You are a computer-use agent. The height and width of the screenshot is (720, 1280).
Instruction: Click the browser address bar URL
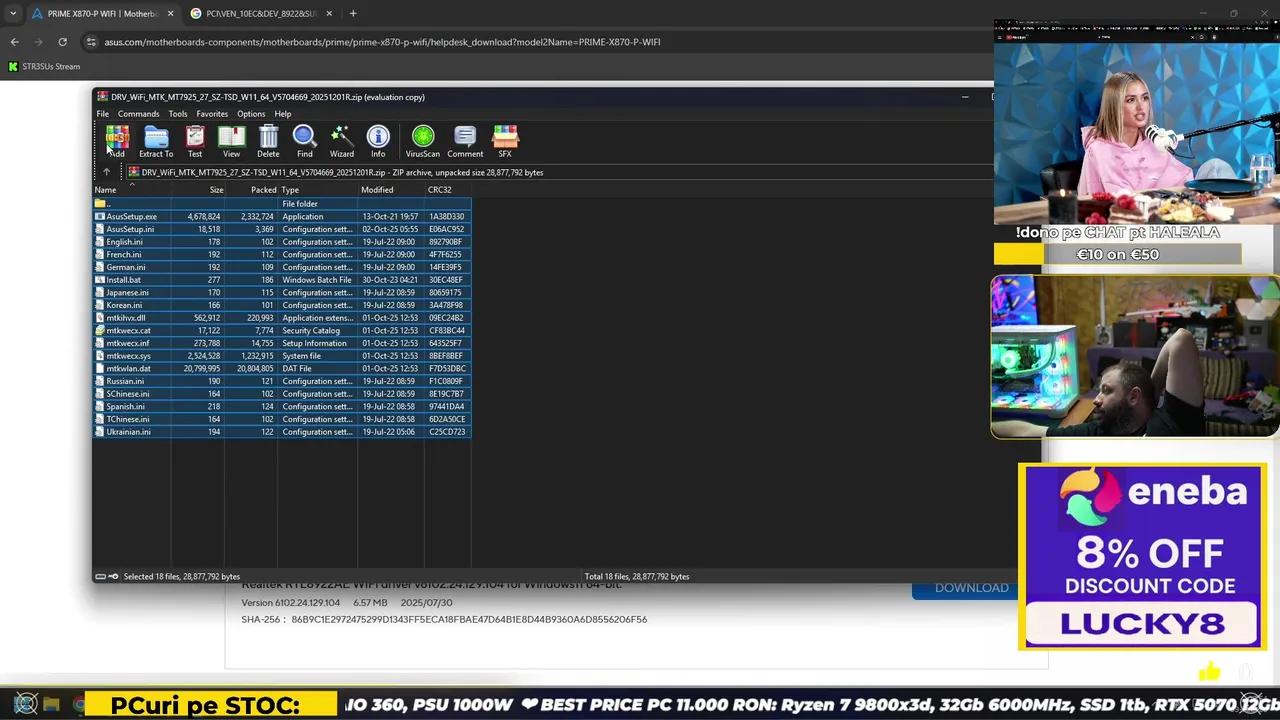382,42
